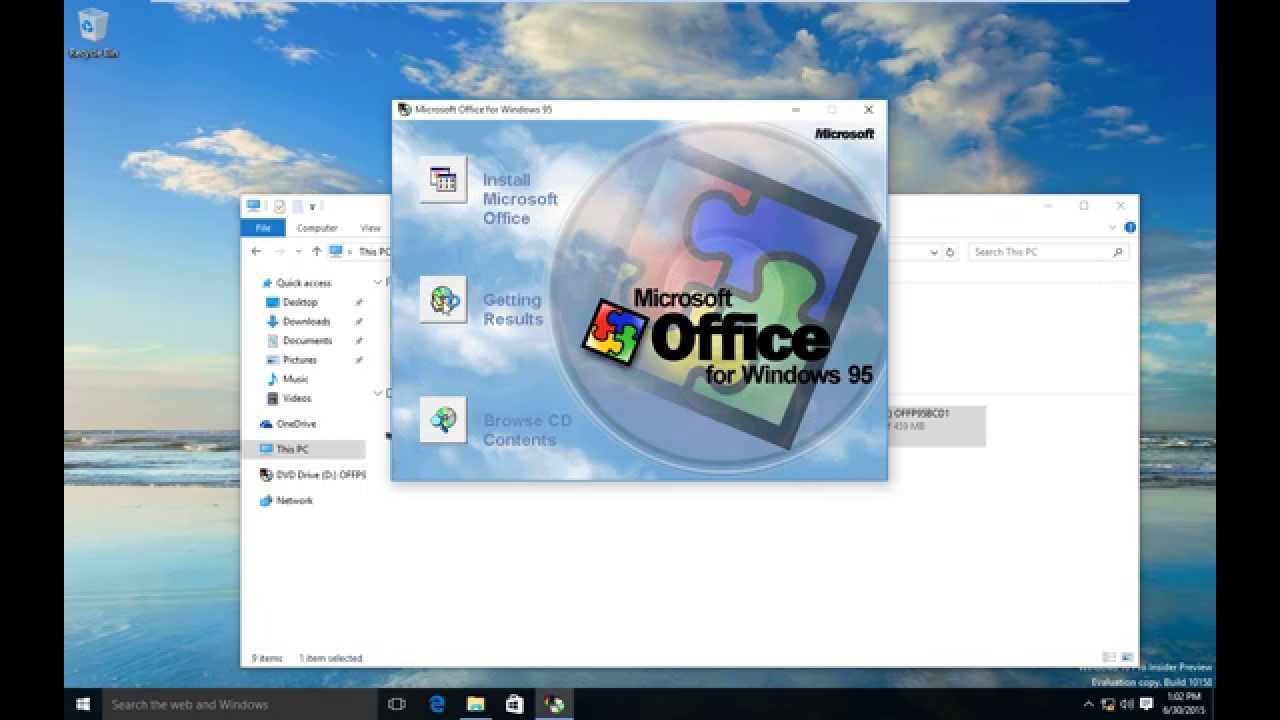Open the Browse CD Contents text link

(527, 430)
